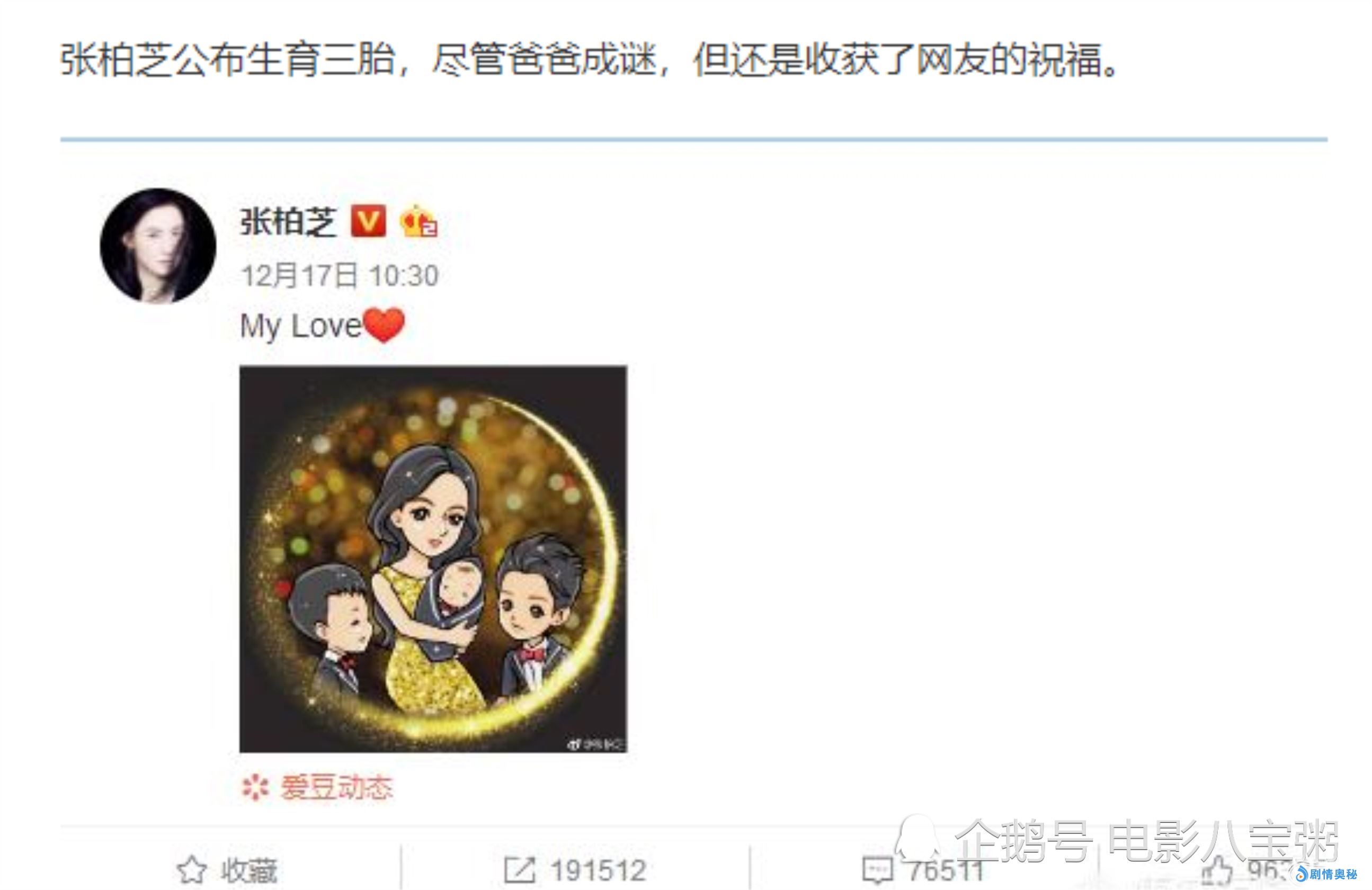Open the cartoon family illustration thumbnail
Screen dimensions: 1372x890
[433, 559]
